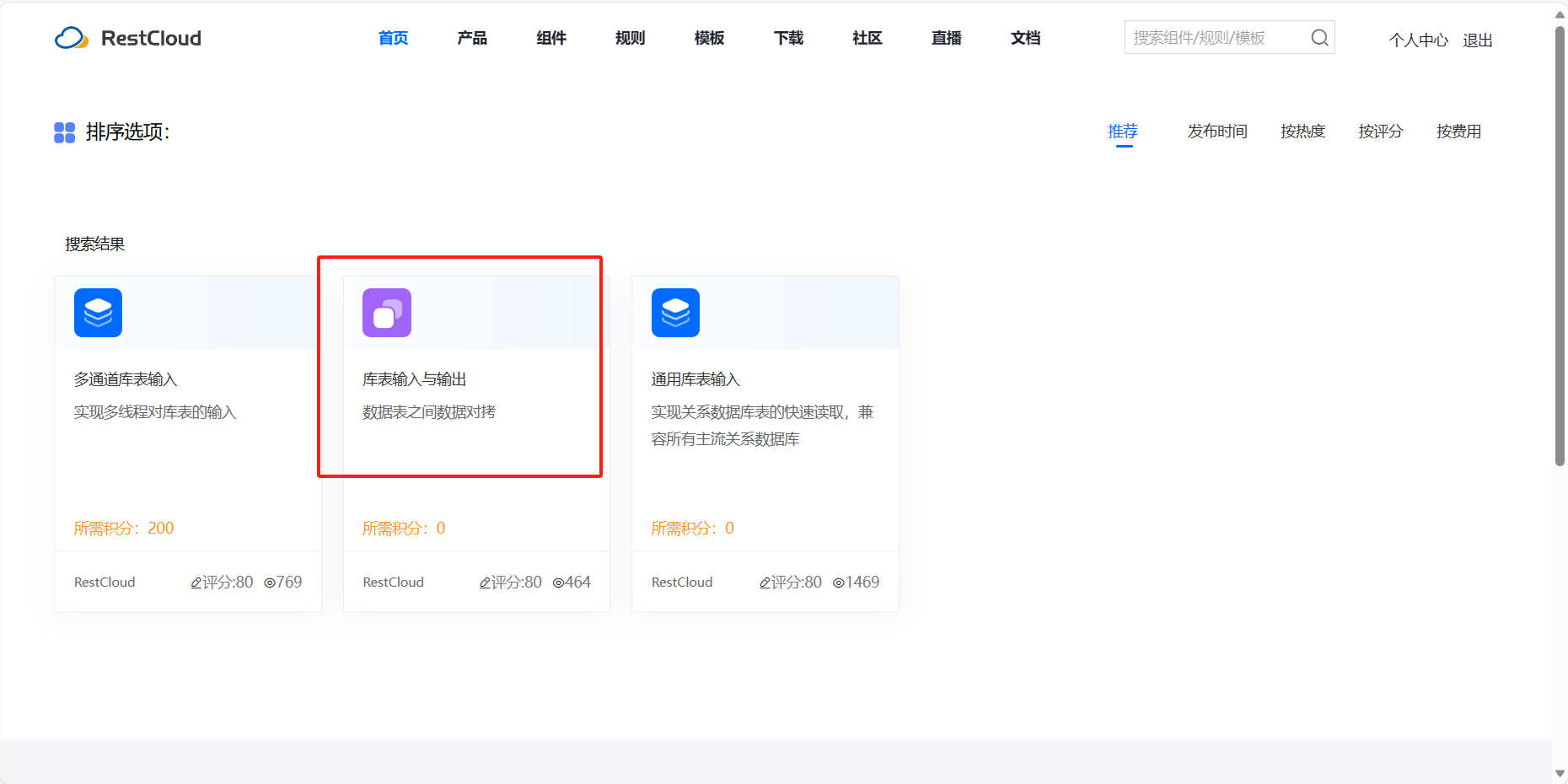Click view eye icon showing 464
Screen dimensions: 1568x784
[558, 583]
